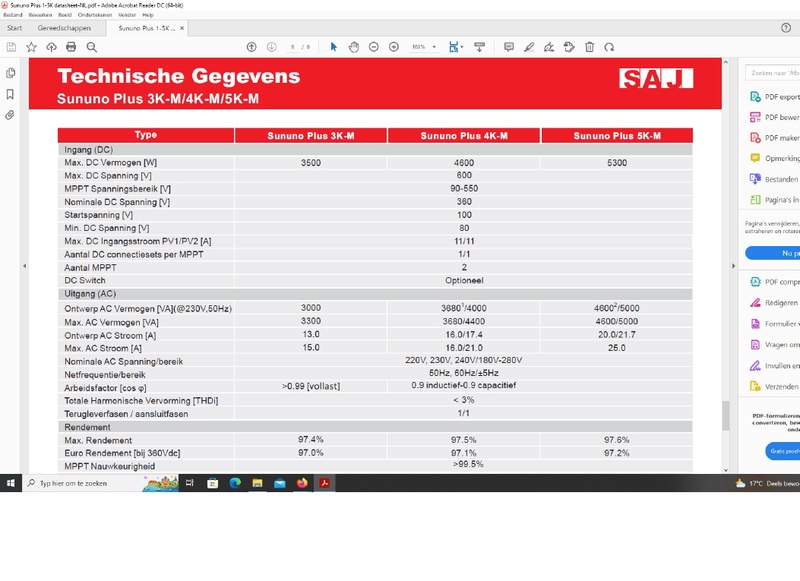Open Microsoft Edge from taskbar
800x581 pixels.
[235, 483]
